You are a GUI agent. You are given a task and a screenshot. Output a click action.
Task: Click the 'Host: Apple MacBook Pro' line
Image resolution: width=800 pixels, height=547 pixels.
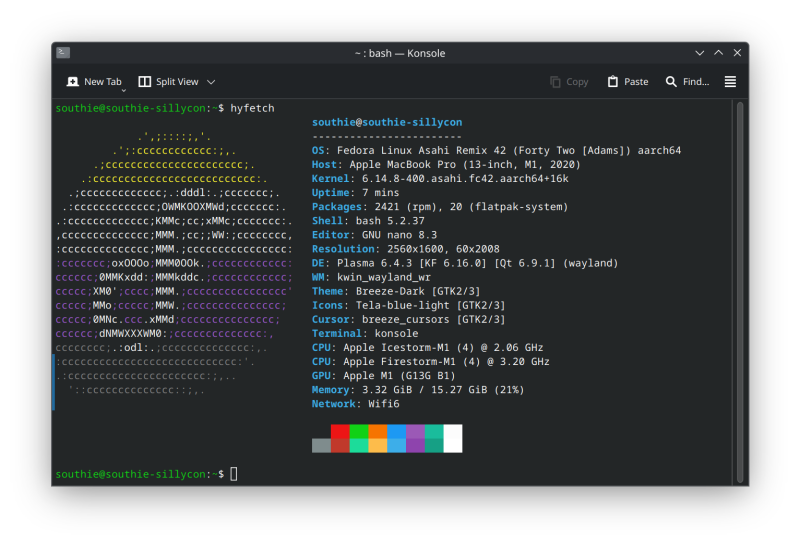[x=446, y=164]
